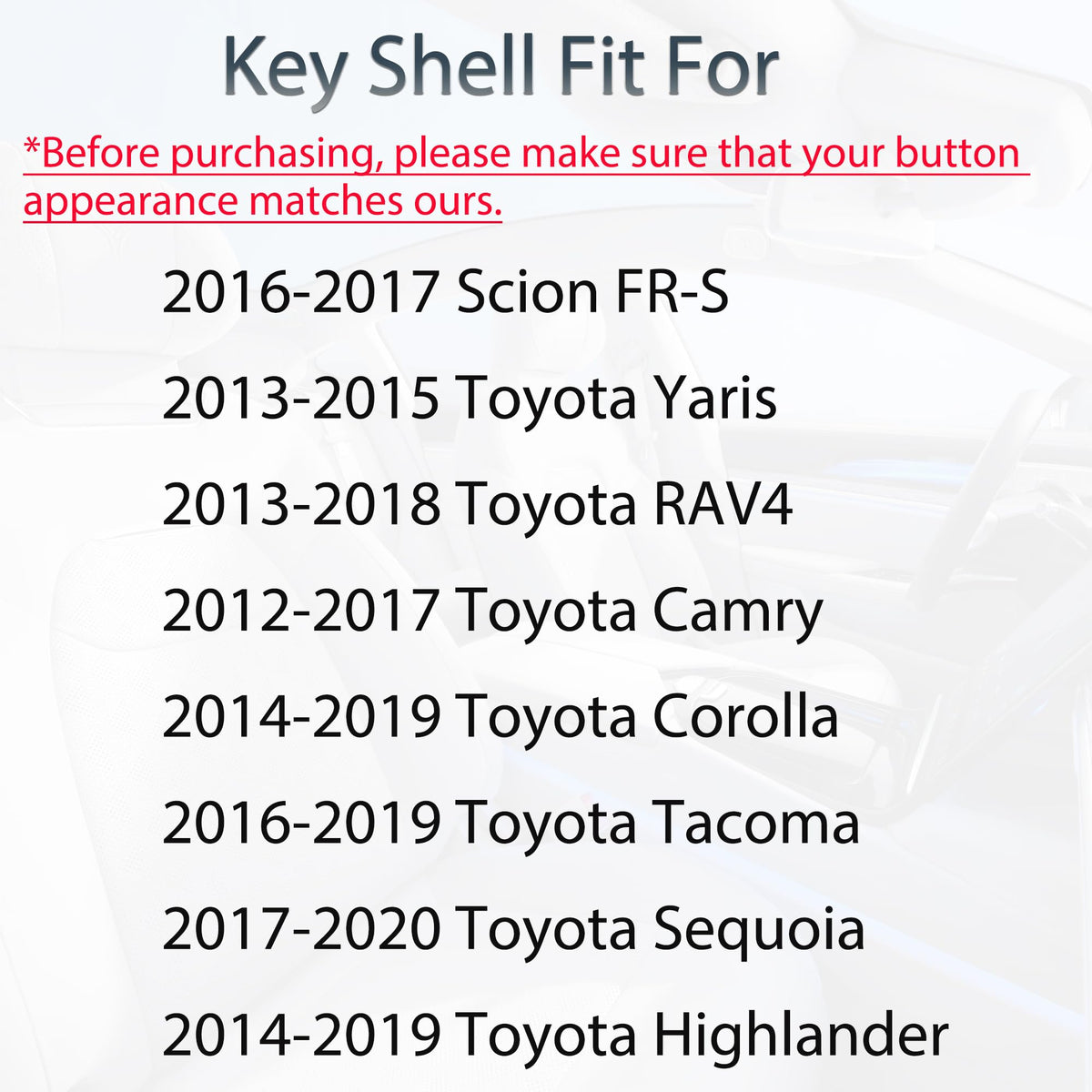The image size is (1092, 1092).
Task: Click the words "your button" in the red warning
Action: coord(910,153)
